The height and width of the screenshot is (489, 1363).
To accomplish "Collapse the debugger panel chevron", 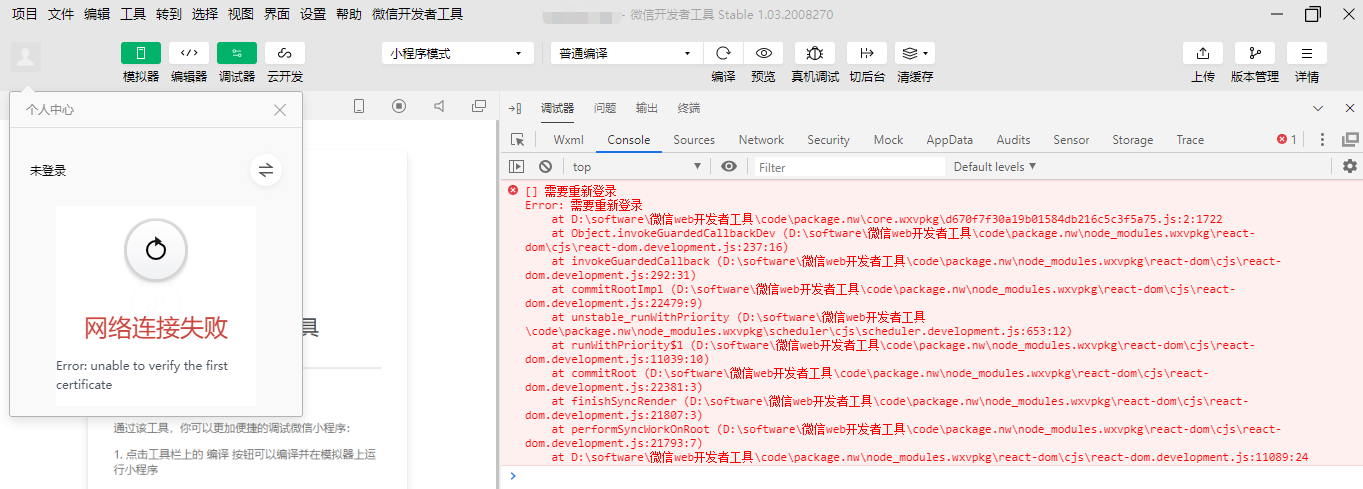I will (1319, 108).
